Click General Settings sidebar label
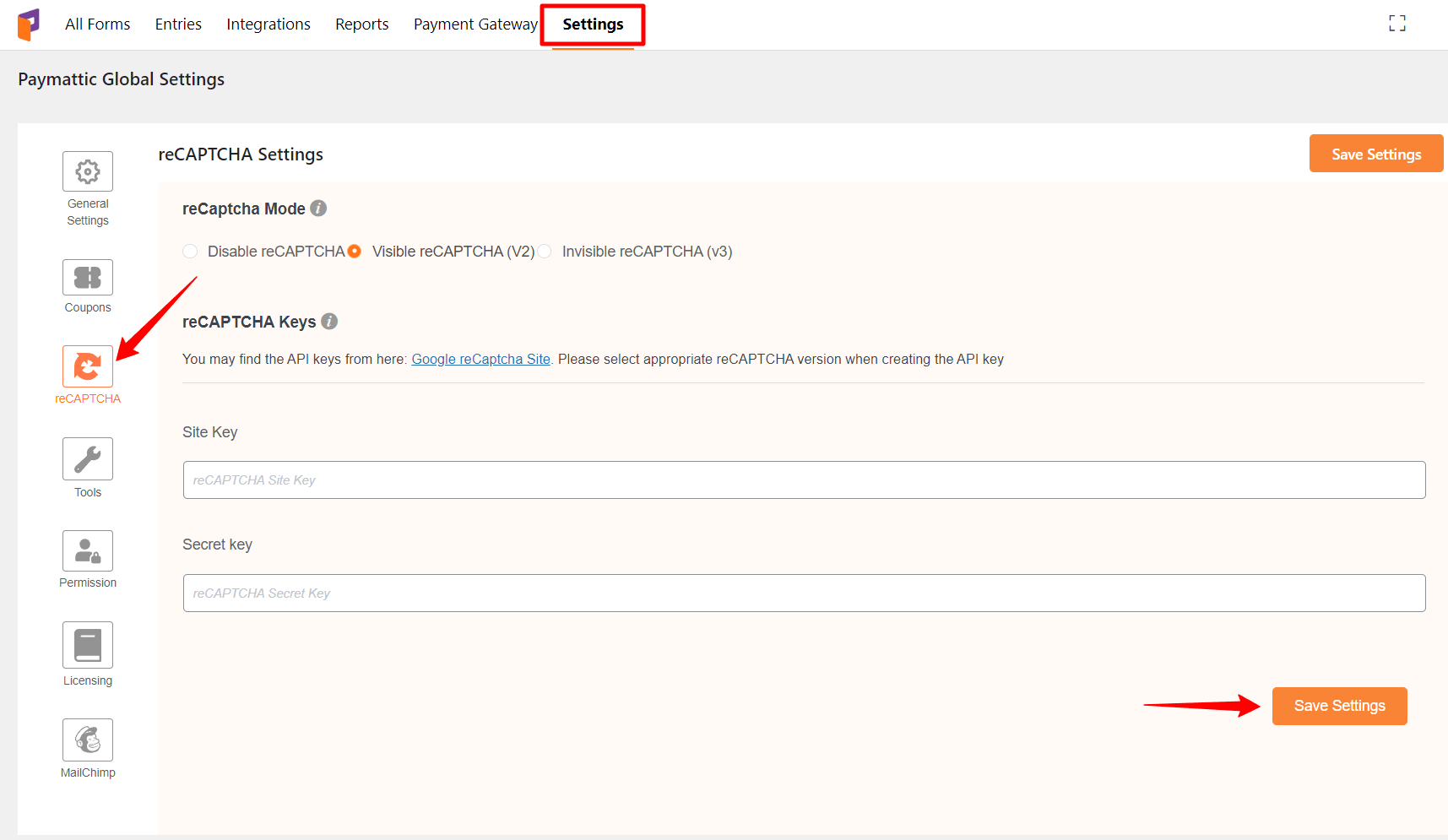The image size is (1448, 840). click(x=88, y=212)
